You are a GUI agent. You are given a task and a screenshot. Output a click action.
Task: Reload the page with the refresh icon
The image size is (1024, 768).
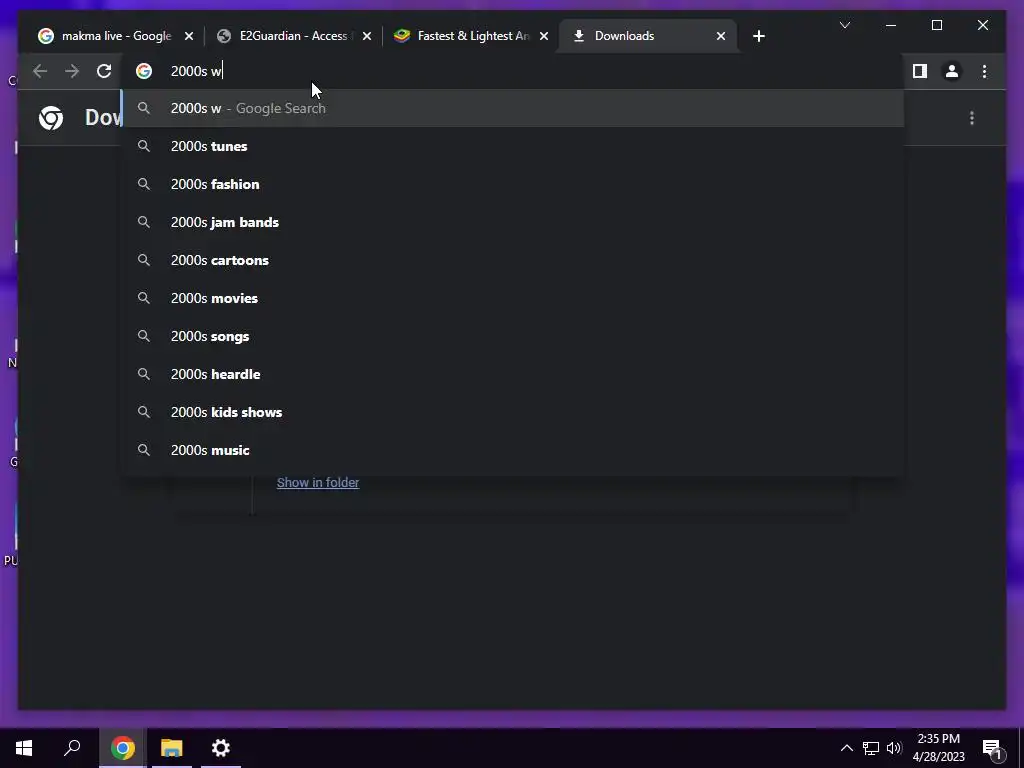pos(104,71)
